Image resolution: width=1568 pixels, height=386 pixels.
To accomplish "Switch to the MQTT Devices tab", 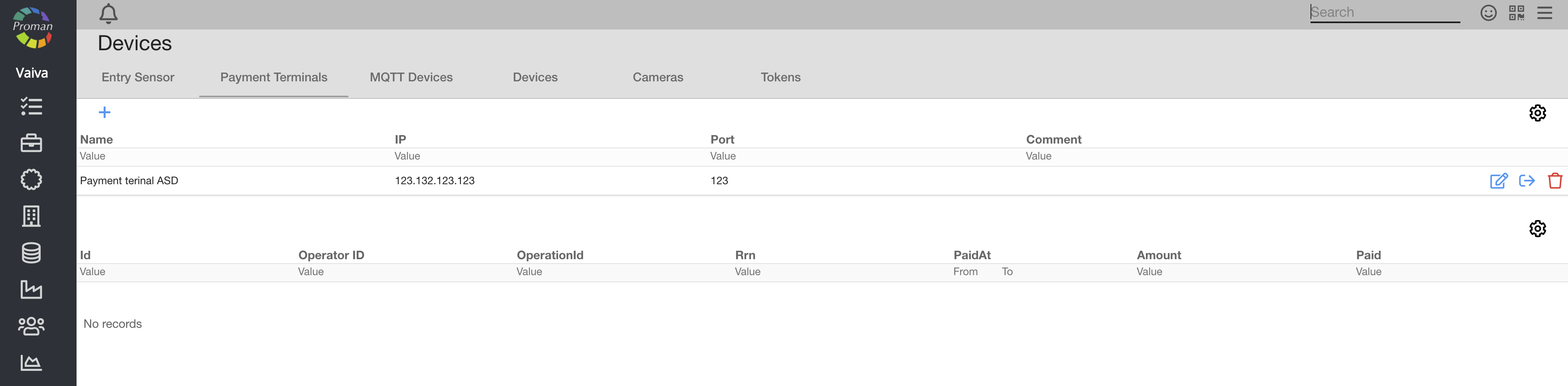I will point(411,77).
